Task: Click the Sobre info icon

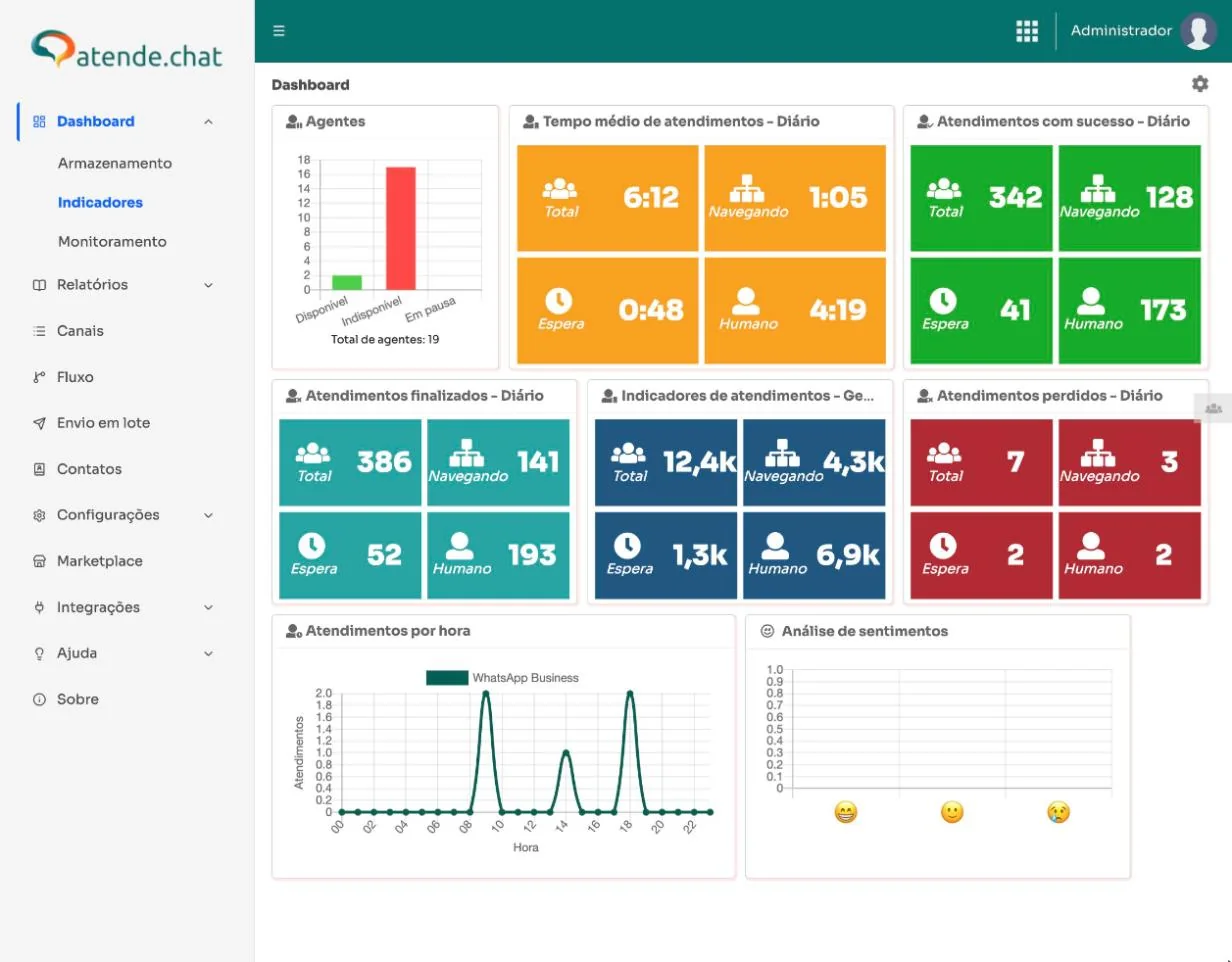Action: tap(39, 699)
